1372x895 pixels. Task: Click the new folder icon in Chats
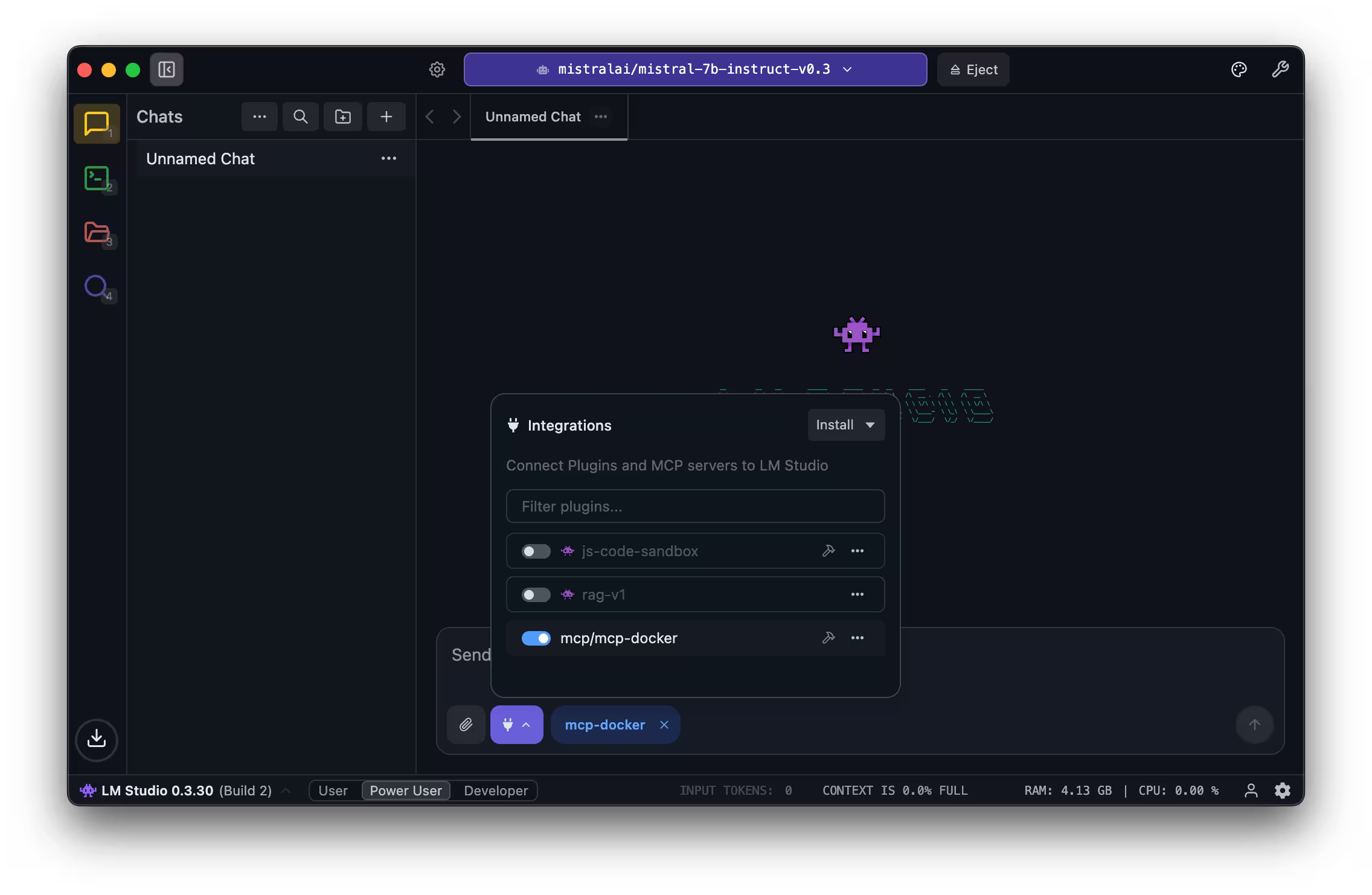pyautogui.click(x=343, y=117)
